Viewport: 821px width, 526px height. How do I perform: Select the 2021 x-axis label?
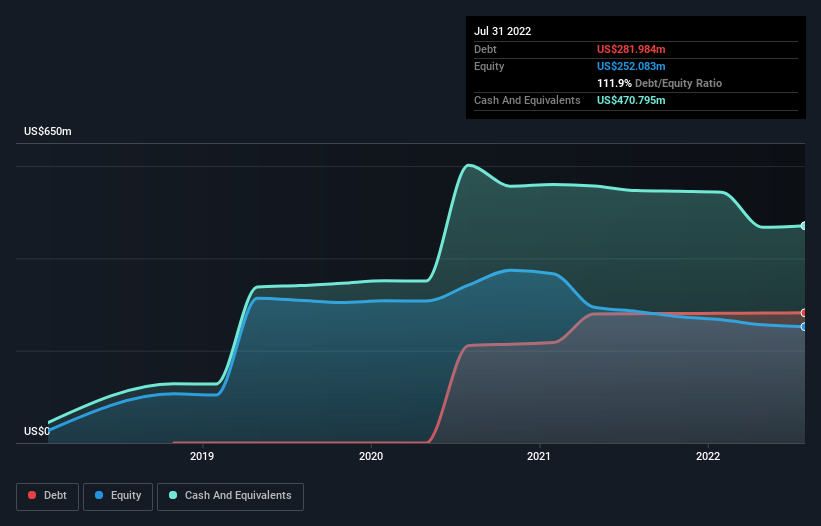539,456
